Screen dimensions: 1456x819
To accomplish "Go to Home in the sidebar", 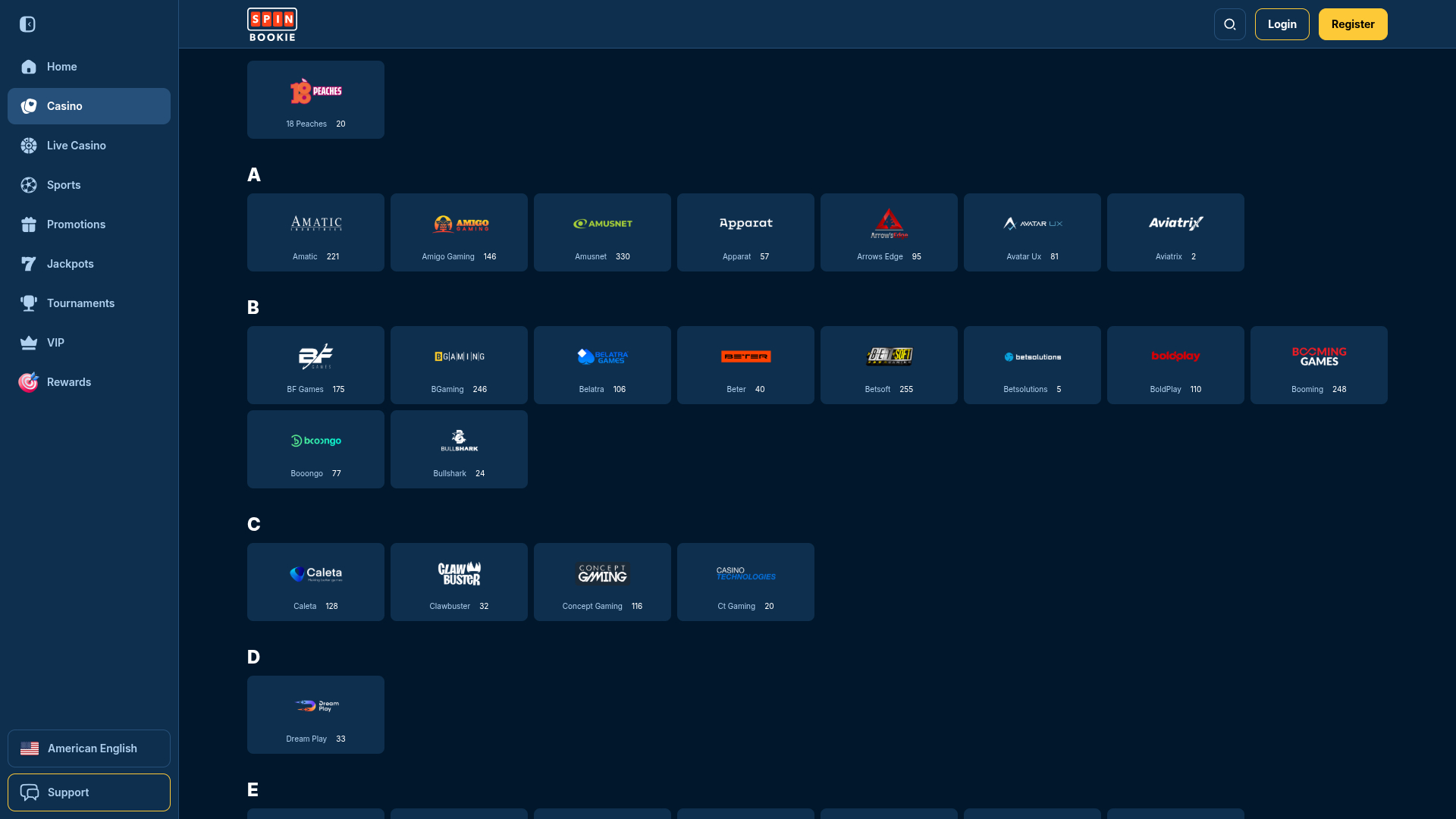I will [x=89, y=67].
